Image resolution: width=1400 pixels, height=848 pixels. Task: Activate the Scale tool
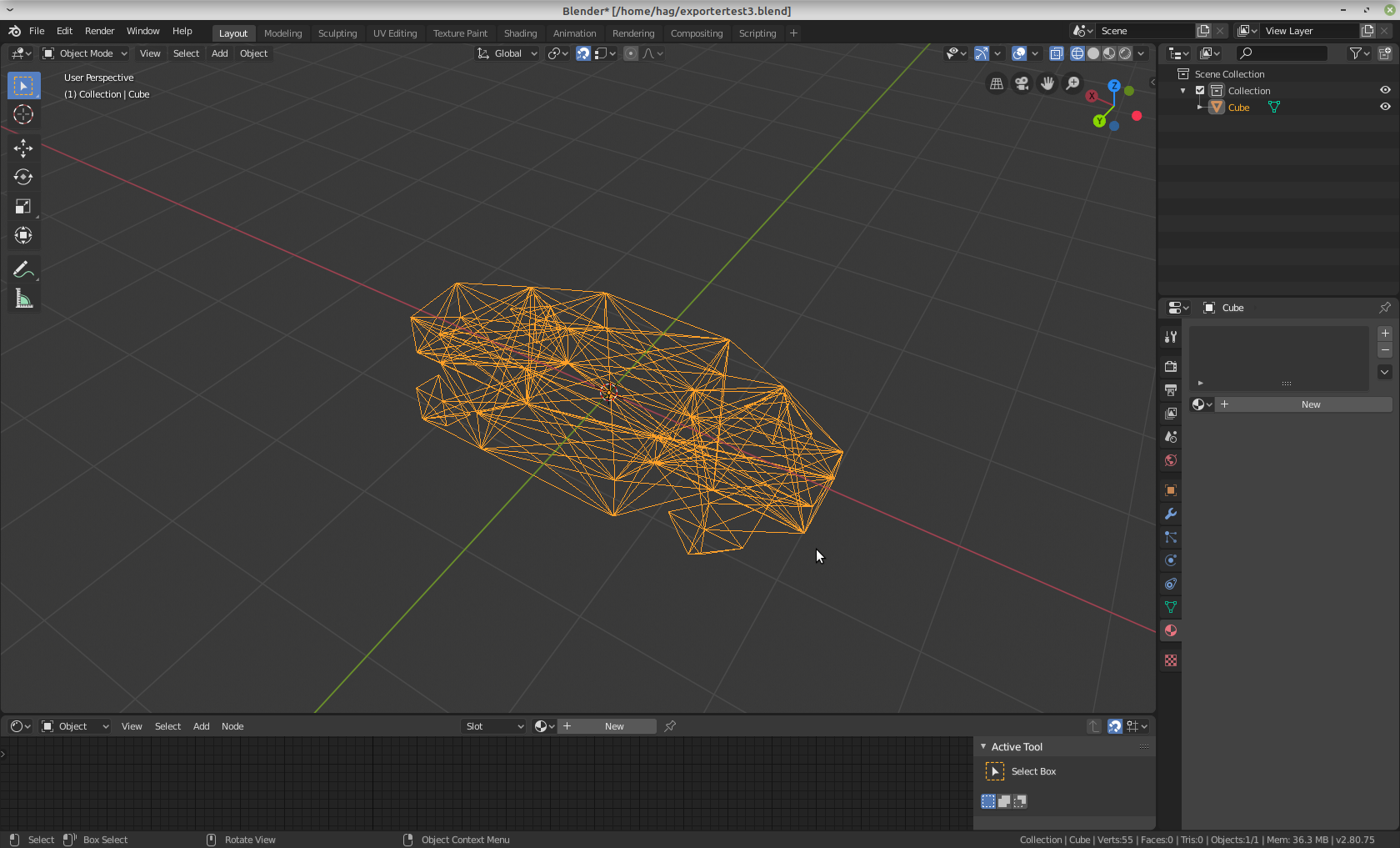pos(23,207)
